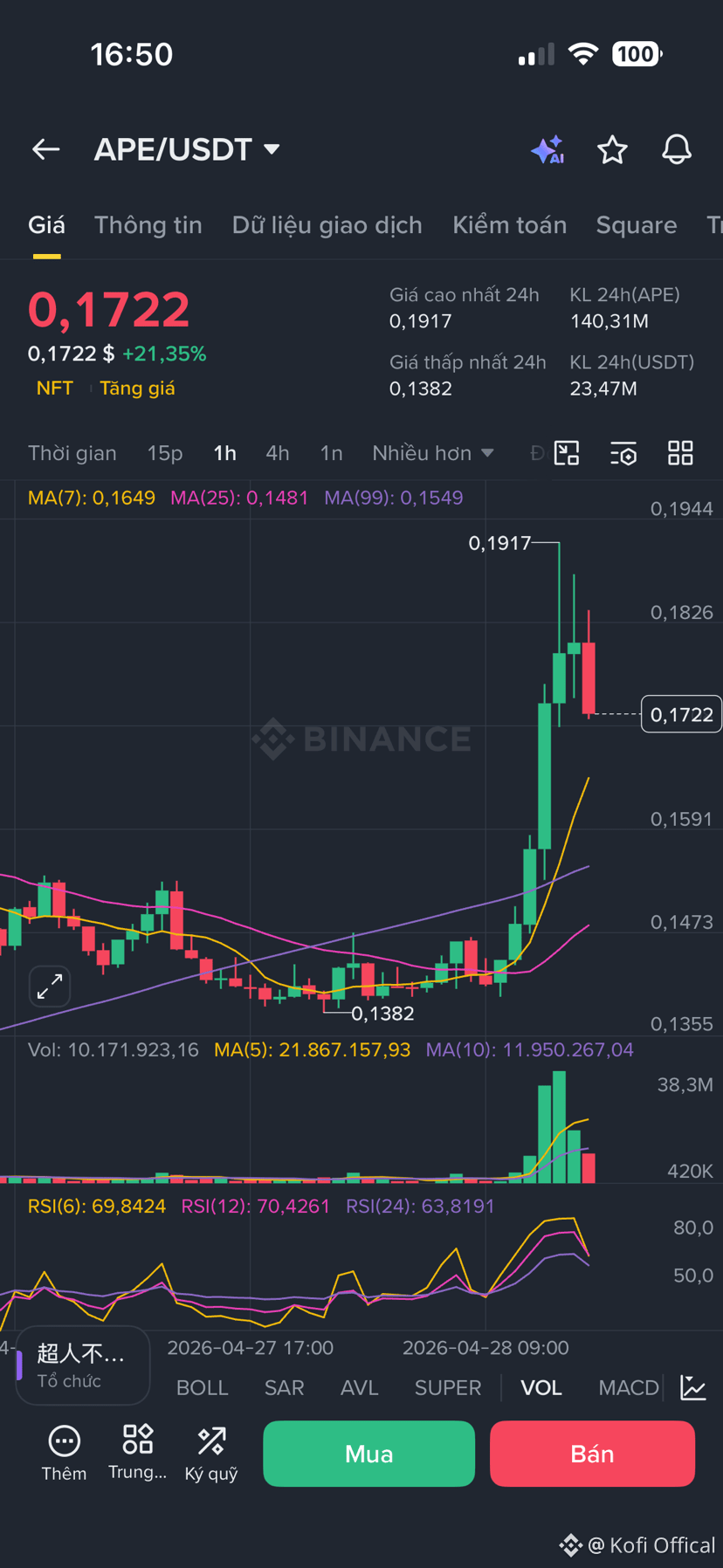723x1568 pixels.
Task: Select the 4h timeframe
Action: tap(278, 453)
